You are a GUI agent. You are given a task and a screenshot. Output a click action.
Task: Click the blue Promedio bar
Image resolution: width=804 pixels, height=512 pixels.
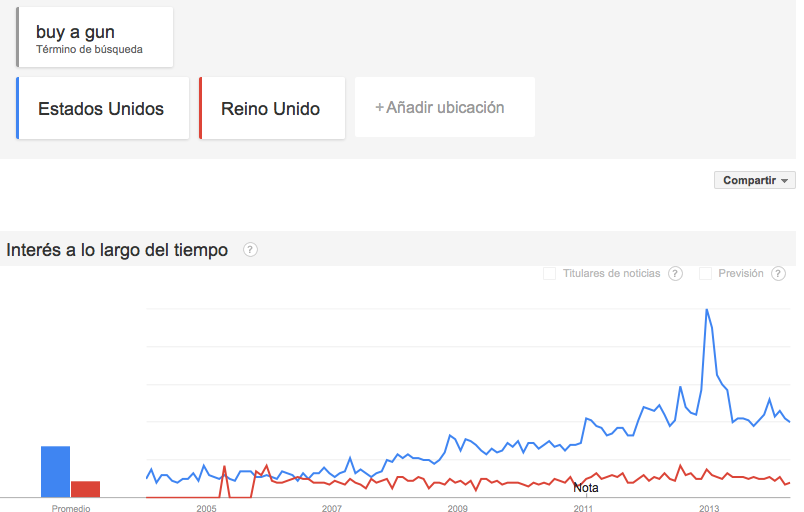coord(55,471)
